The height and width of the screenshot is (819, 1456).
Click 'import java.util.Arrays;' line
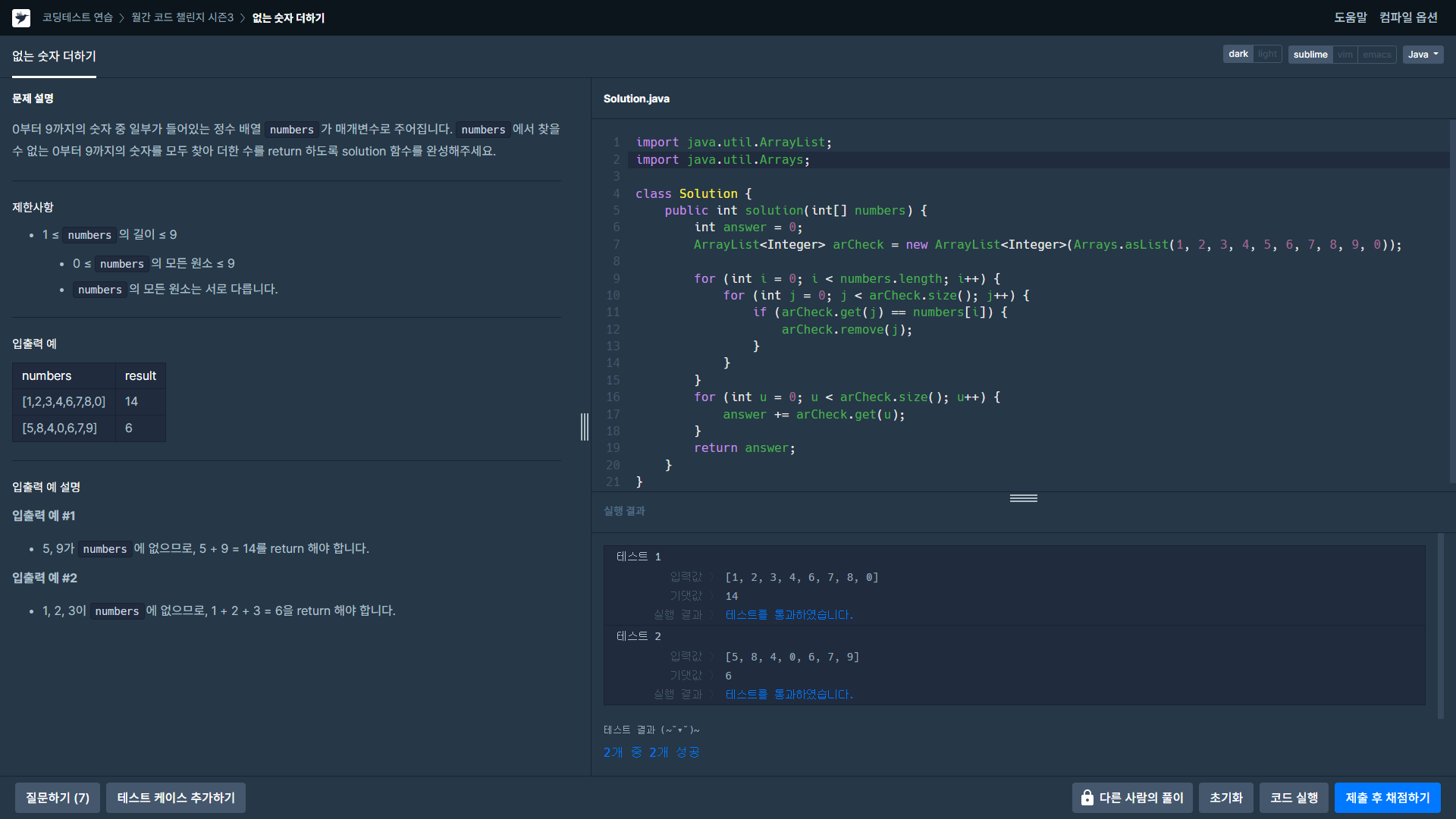[723, 160]
